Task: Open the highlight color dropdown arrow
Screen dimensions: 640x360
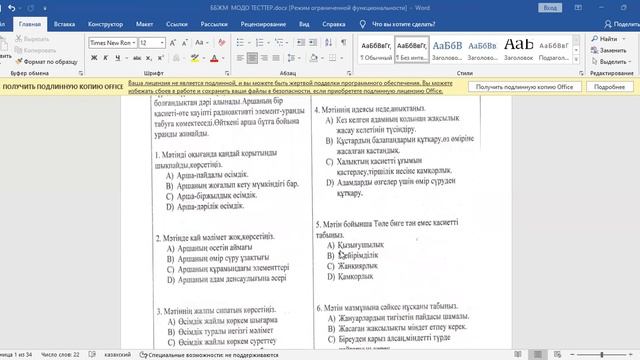Action: tap(204, 58)
